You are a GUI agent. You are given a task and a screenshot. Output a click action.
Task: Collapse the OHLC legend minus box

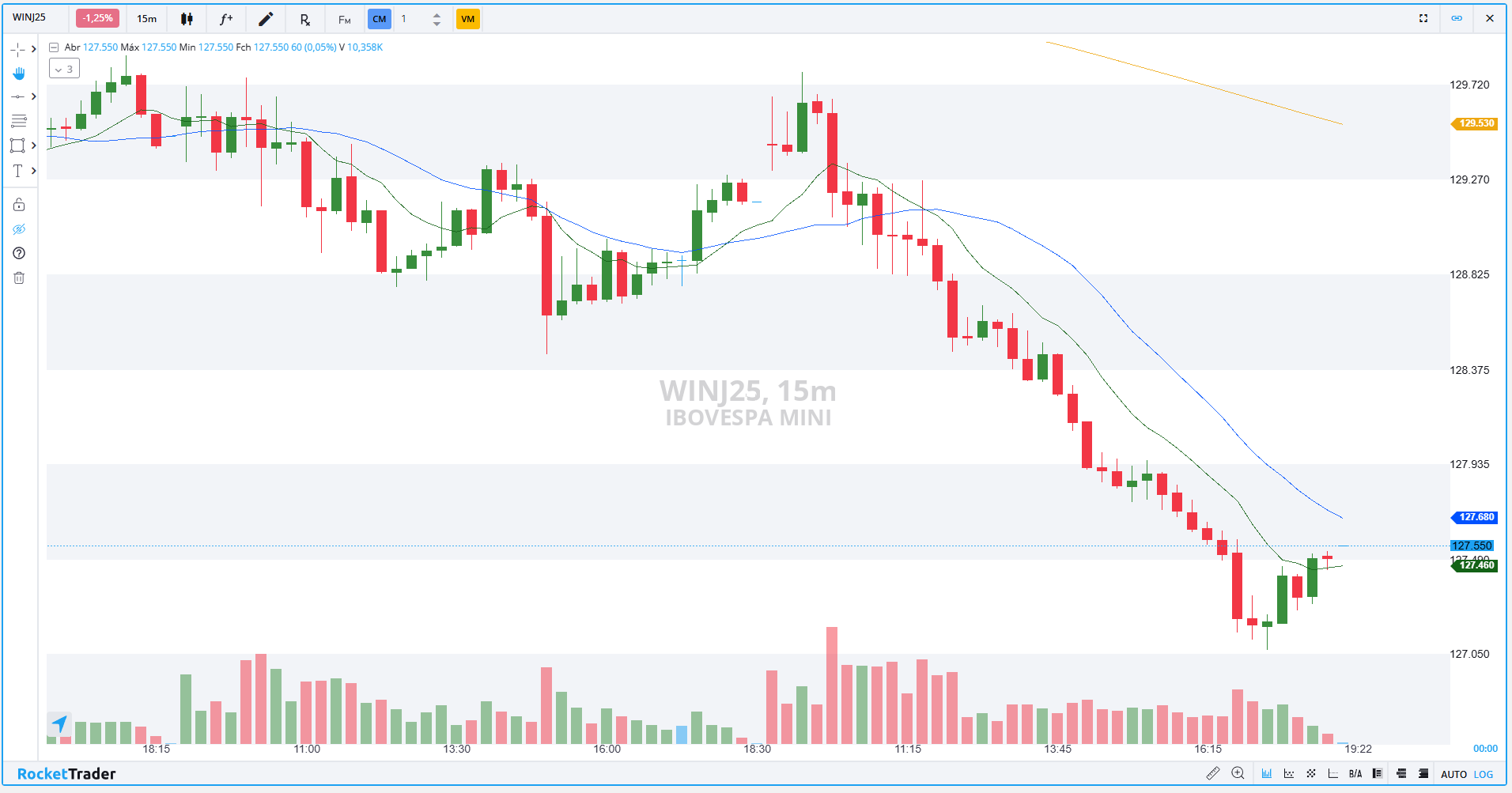point(54,47)
